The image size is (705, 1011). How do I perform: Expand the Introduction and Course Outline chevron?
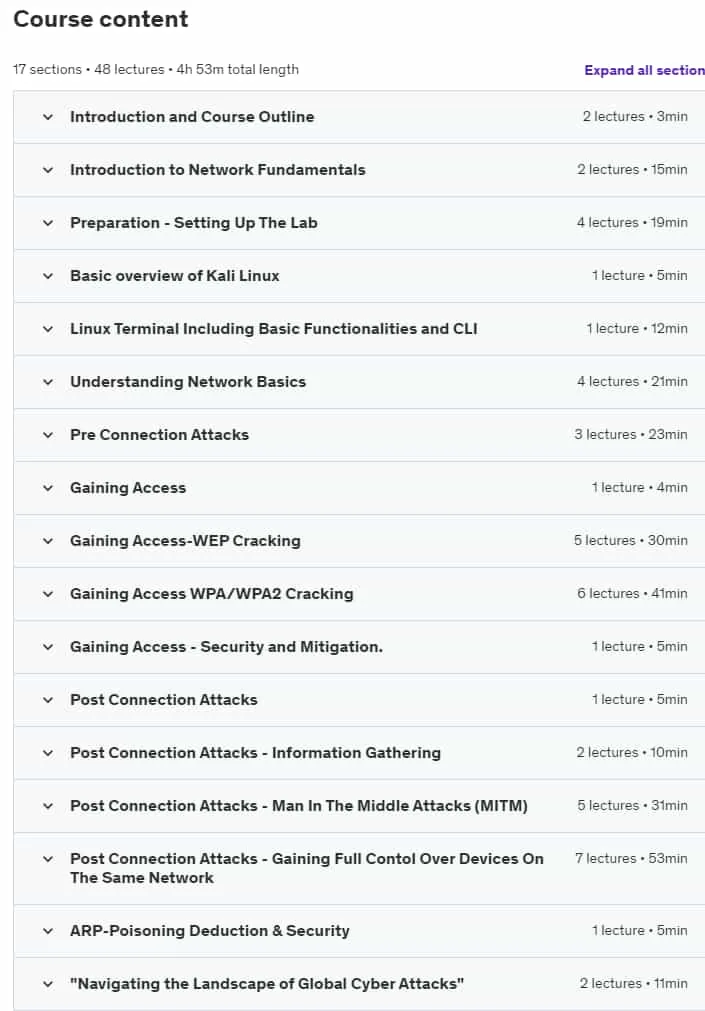click(48, 117)
